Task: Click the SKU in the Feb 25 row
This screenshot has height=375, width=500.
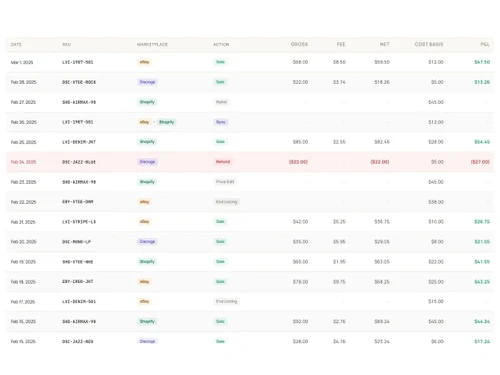Action: pos(79,142)
